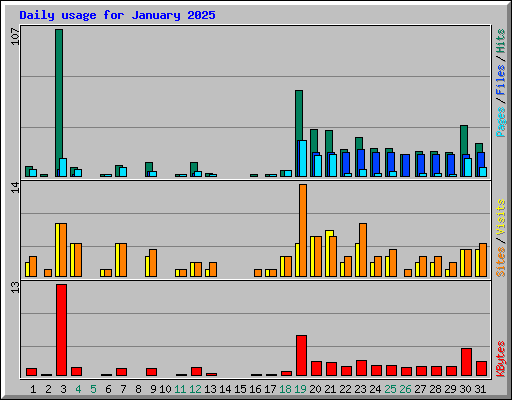
Task: Click the orange 'Sites' legend label
Action: 500,262
